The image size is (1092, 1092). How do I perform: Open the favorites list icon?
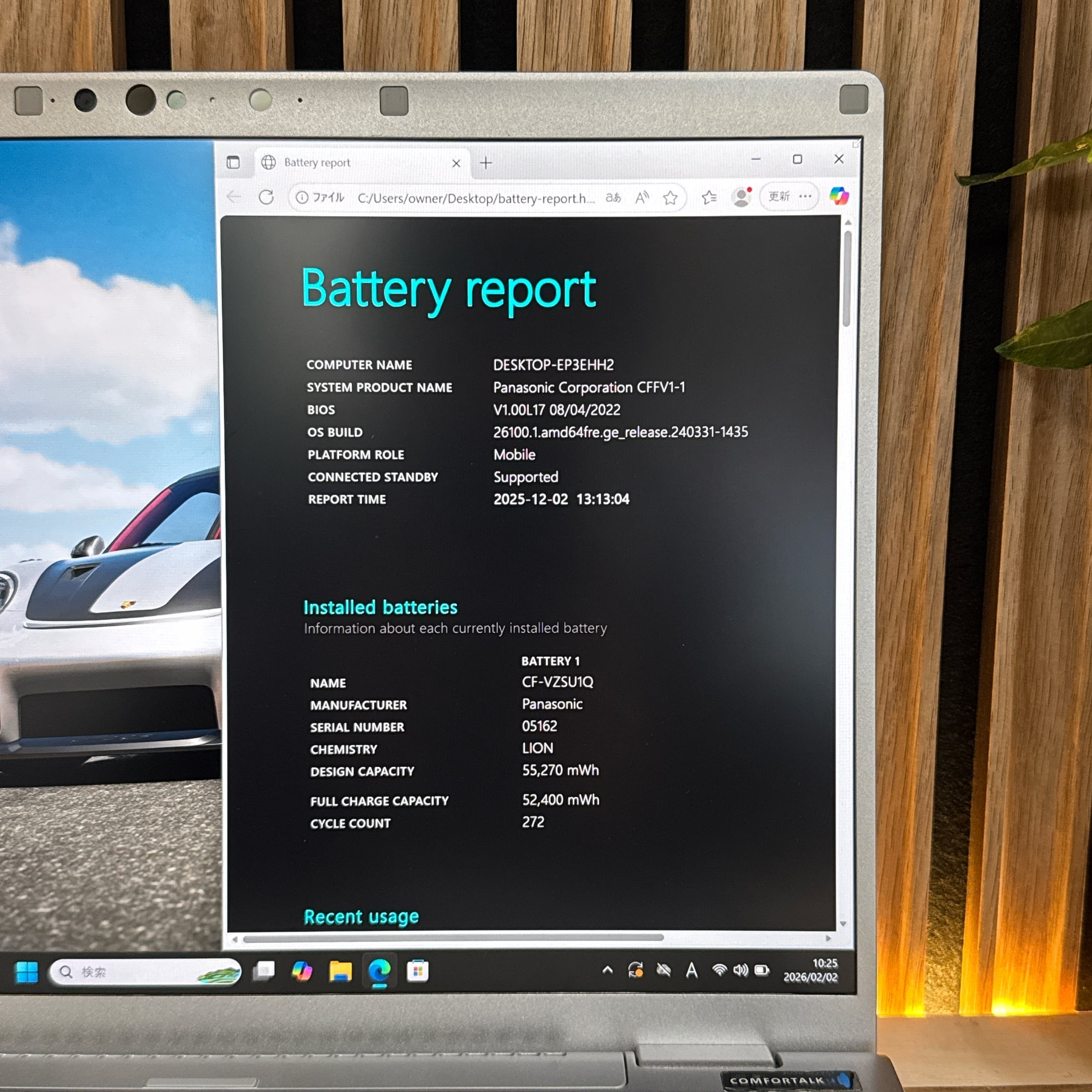709,197
